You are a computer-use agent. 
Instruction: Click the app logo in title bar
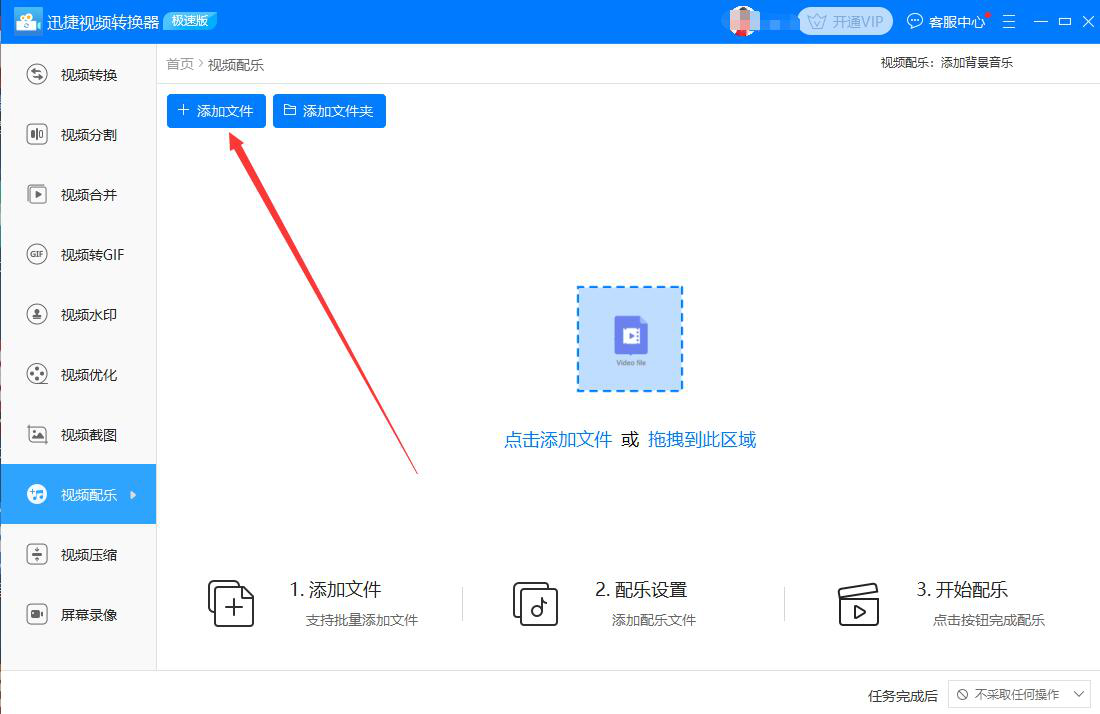pos(28,21)
